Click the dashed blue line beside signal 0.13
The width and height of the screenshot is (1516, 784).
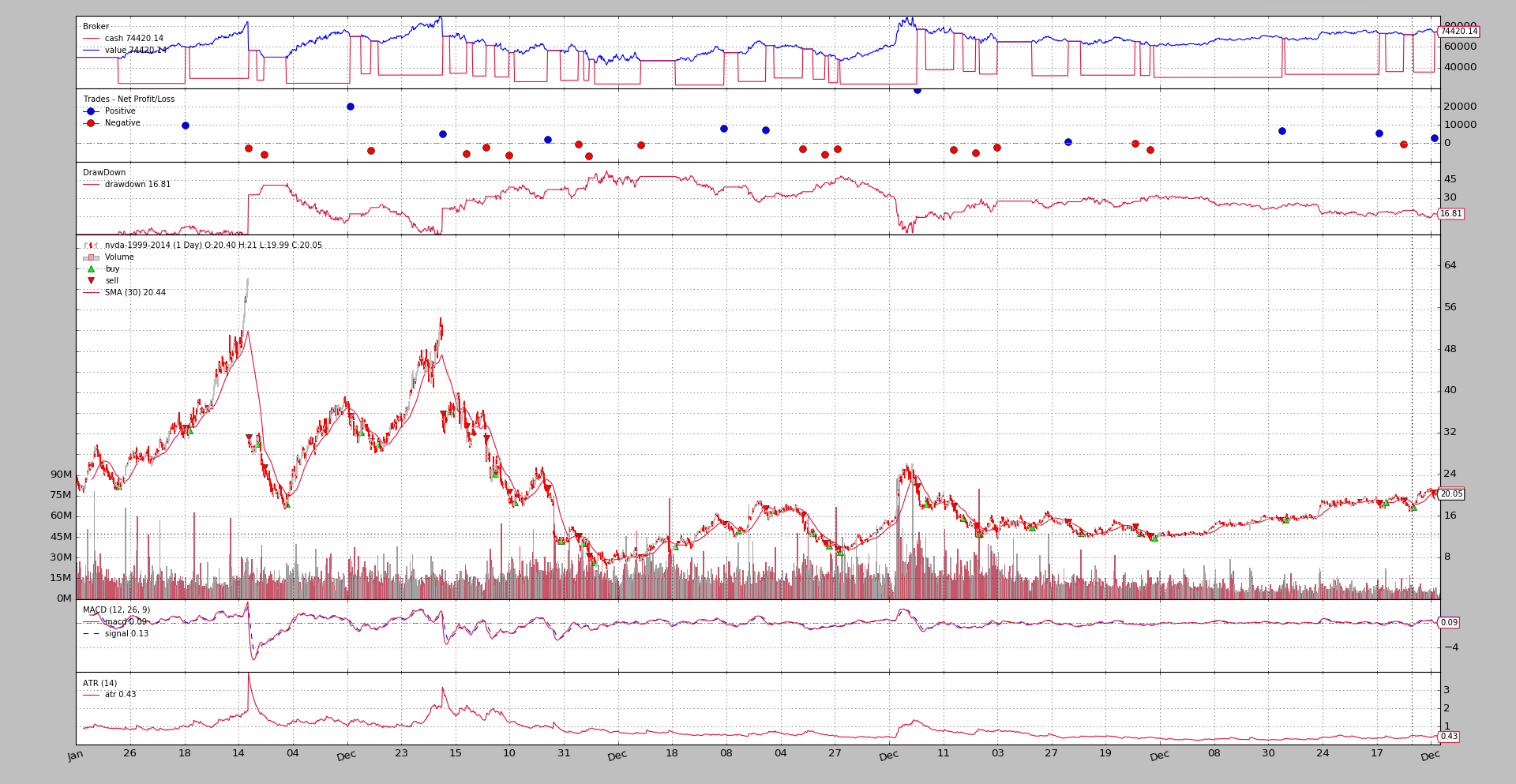[91, 634]
